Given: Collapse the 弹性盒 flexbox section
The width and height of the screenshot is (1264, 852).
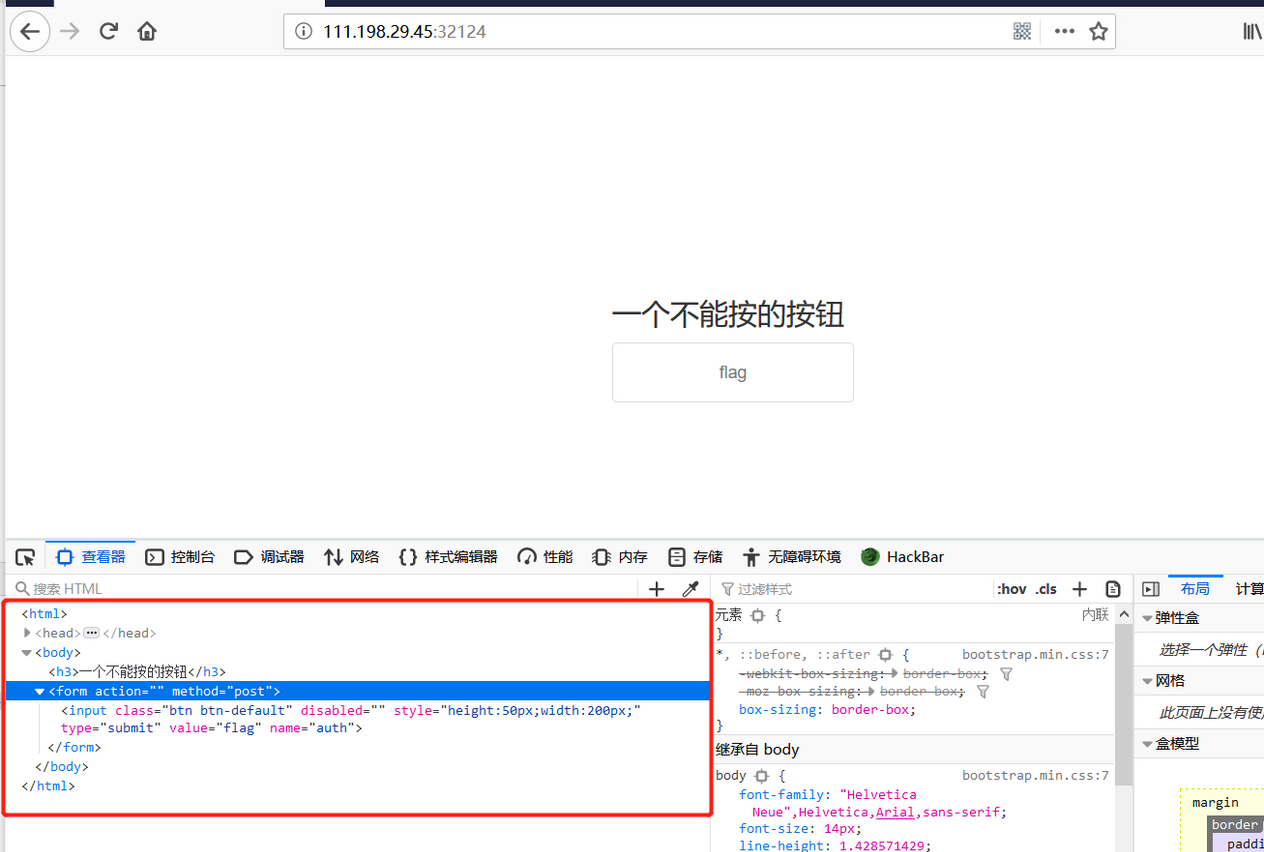Looking at the screenshot, I should click(x=1147, y=619).
